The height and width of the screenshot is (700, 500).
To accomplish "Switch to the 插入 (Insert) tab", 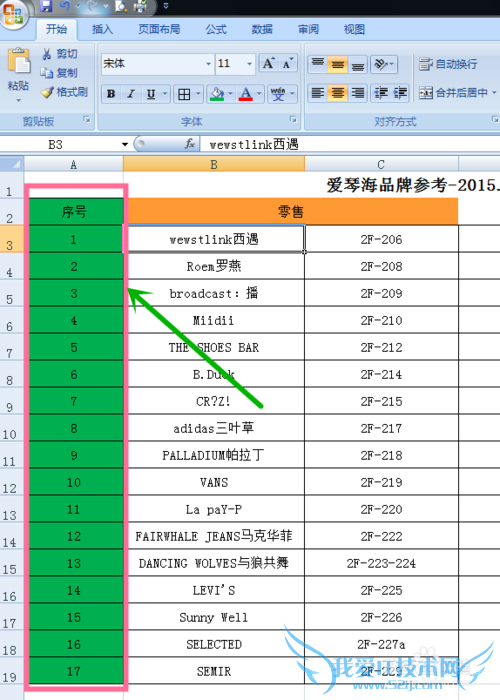I will pyautogui.click(x=102, y=29).
